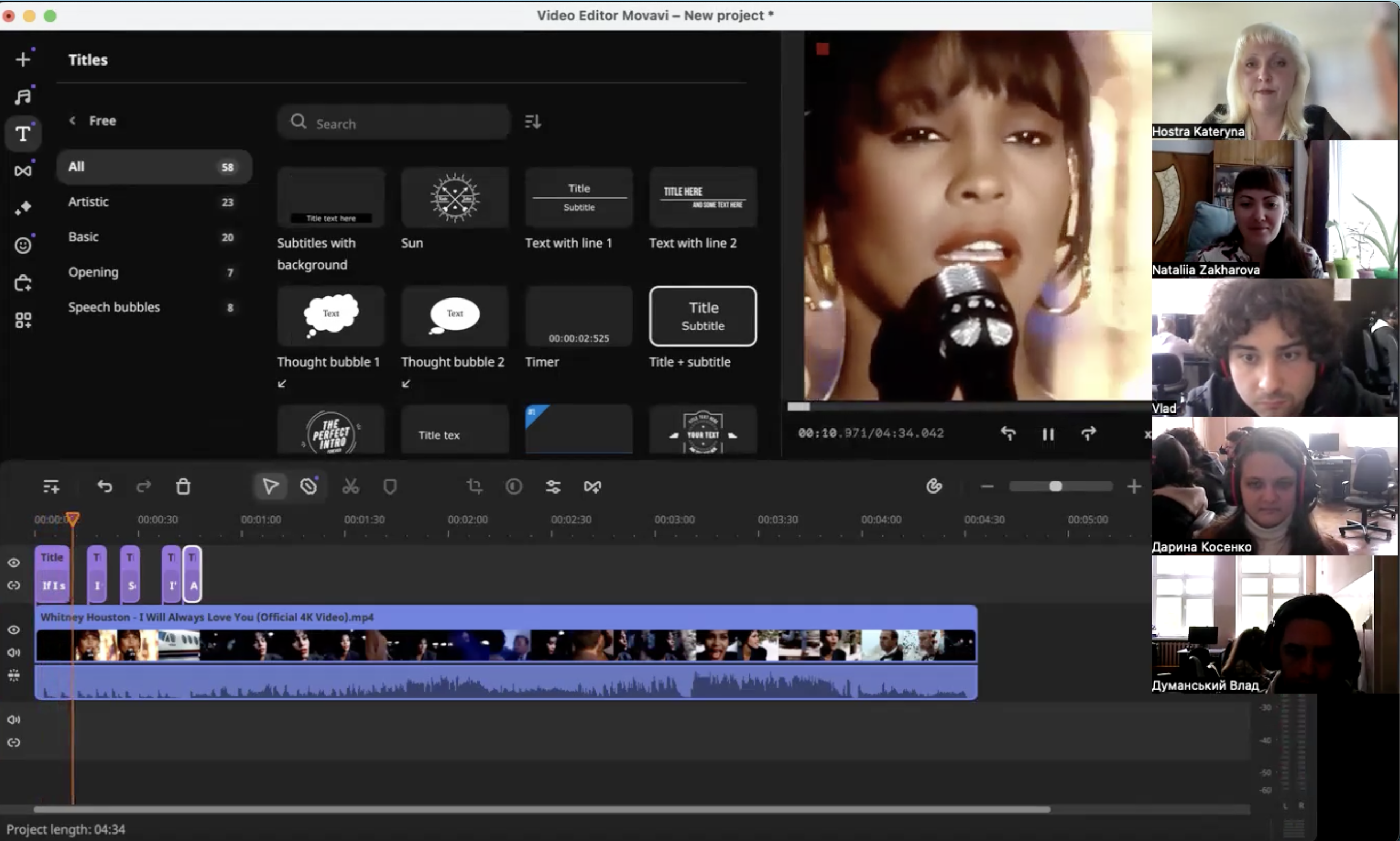Undo the last action
This screenshot has height=841, width=1400.
tap(104, 486)
